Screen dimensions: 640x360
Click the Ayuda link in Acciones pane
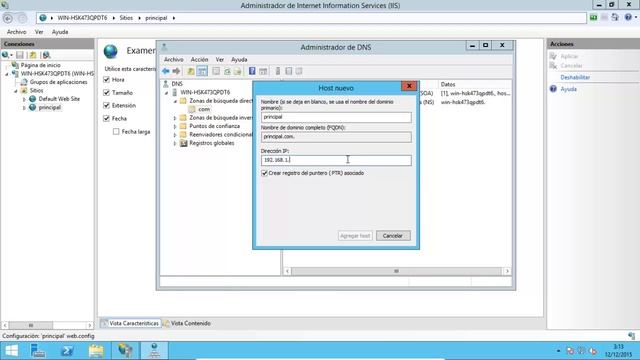[x=568, y=89]
